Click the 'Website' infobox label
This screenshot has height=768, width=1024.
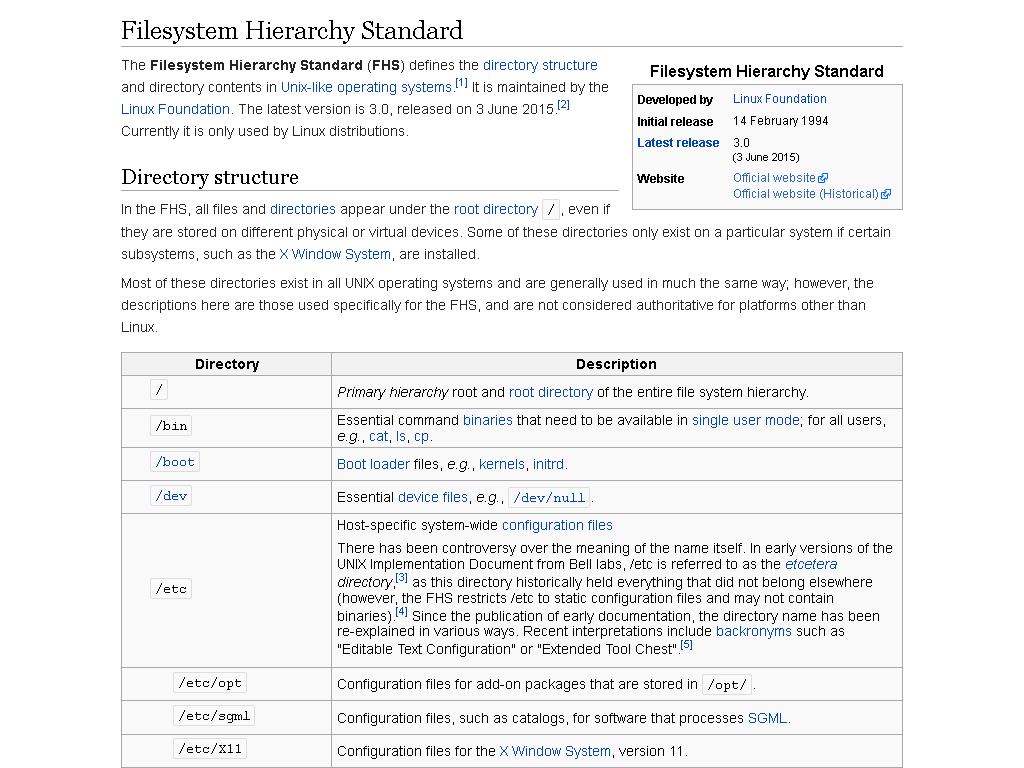(660, 179)
